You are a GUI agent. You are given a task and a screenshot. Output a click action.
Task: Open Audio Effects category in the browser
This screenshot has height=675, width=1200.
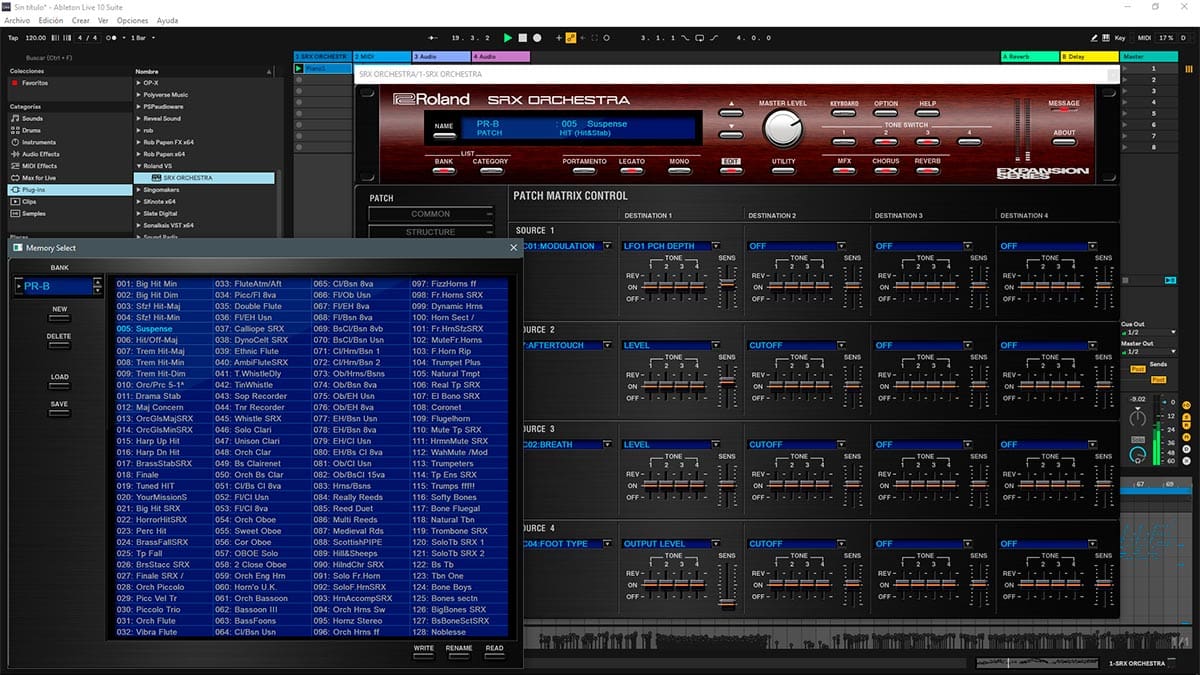41,154
